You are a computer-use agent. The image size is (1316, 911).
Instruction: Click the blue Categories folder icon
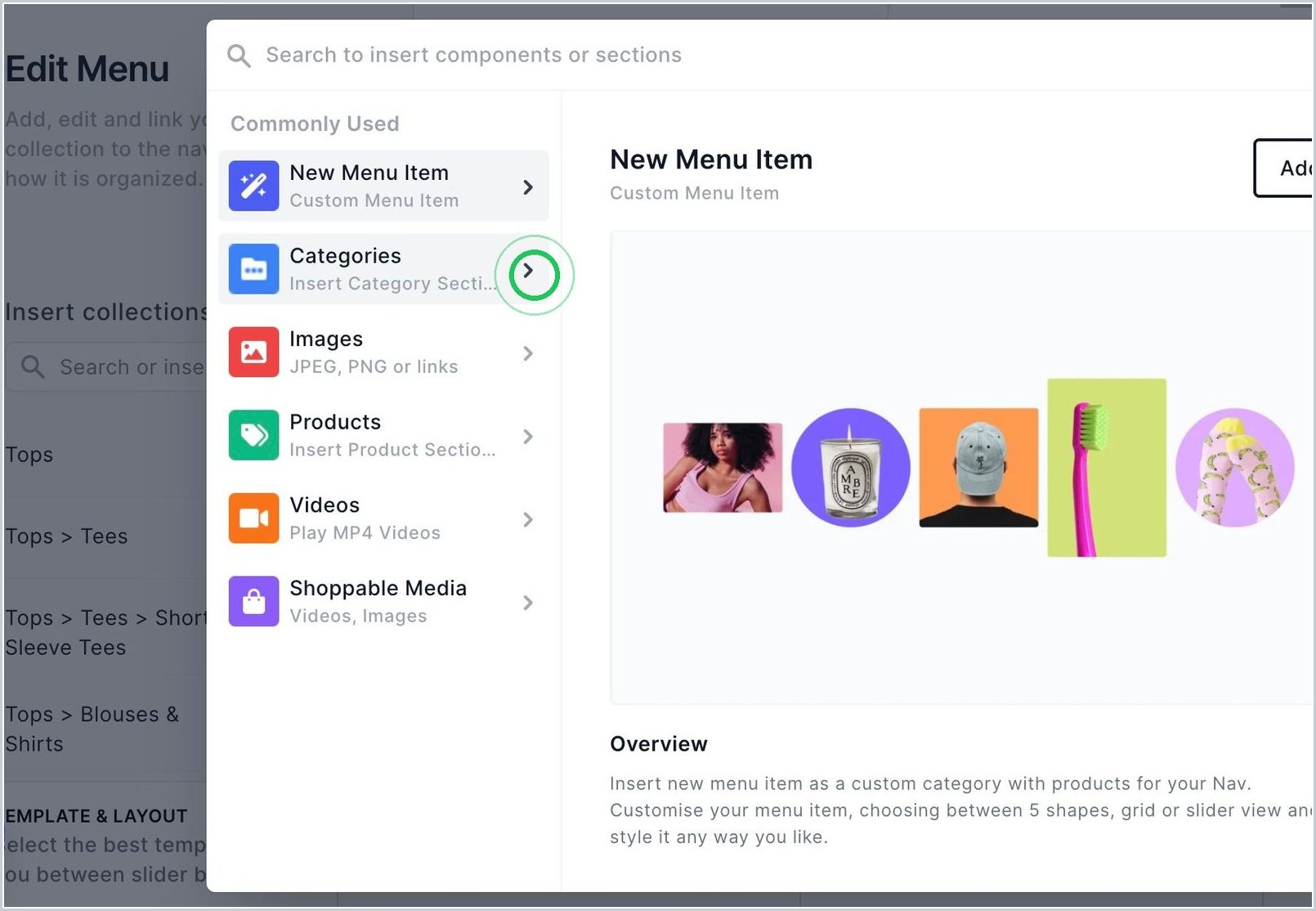(253, 269)
